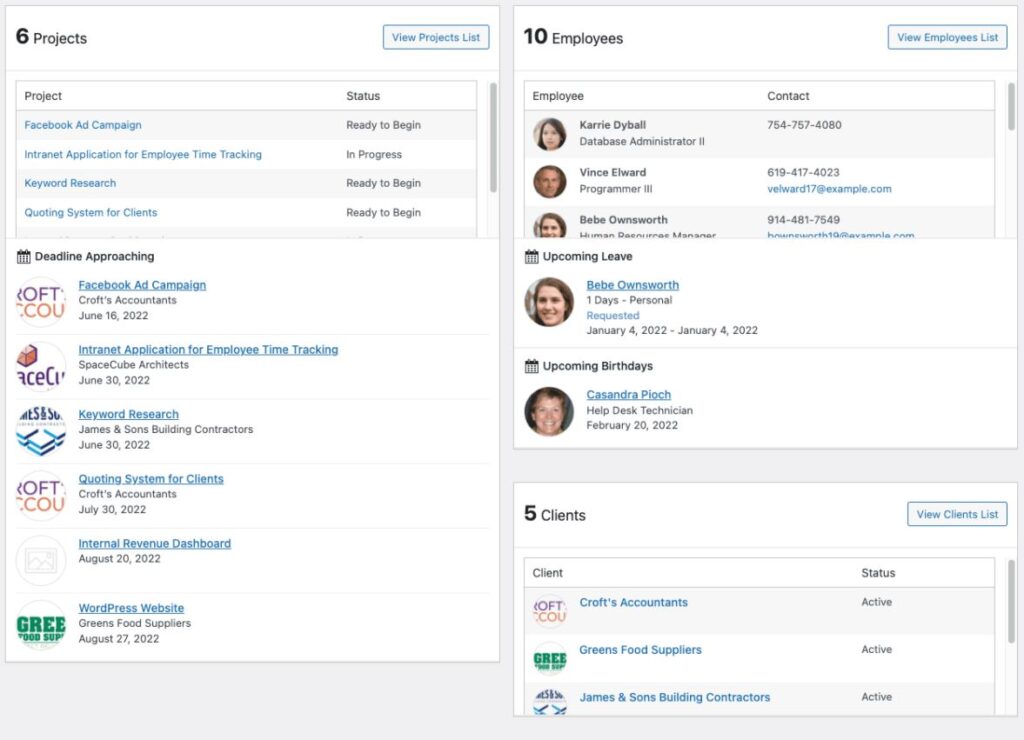Image resolution: width=1024 pixels, height=740 pixels.
Task: Open WordPress Website deadline link
Action: [131, 608]
